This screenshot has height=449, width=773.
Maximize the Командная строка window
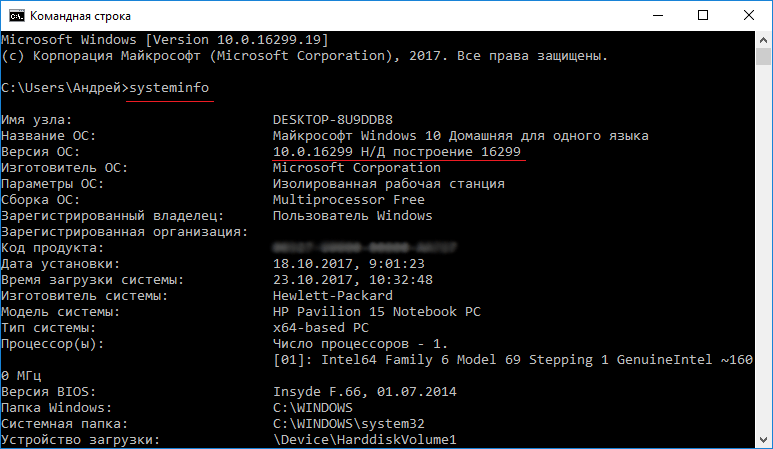[703, 16]
